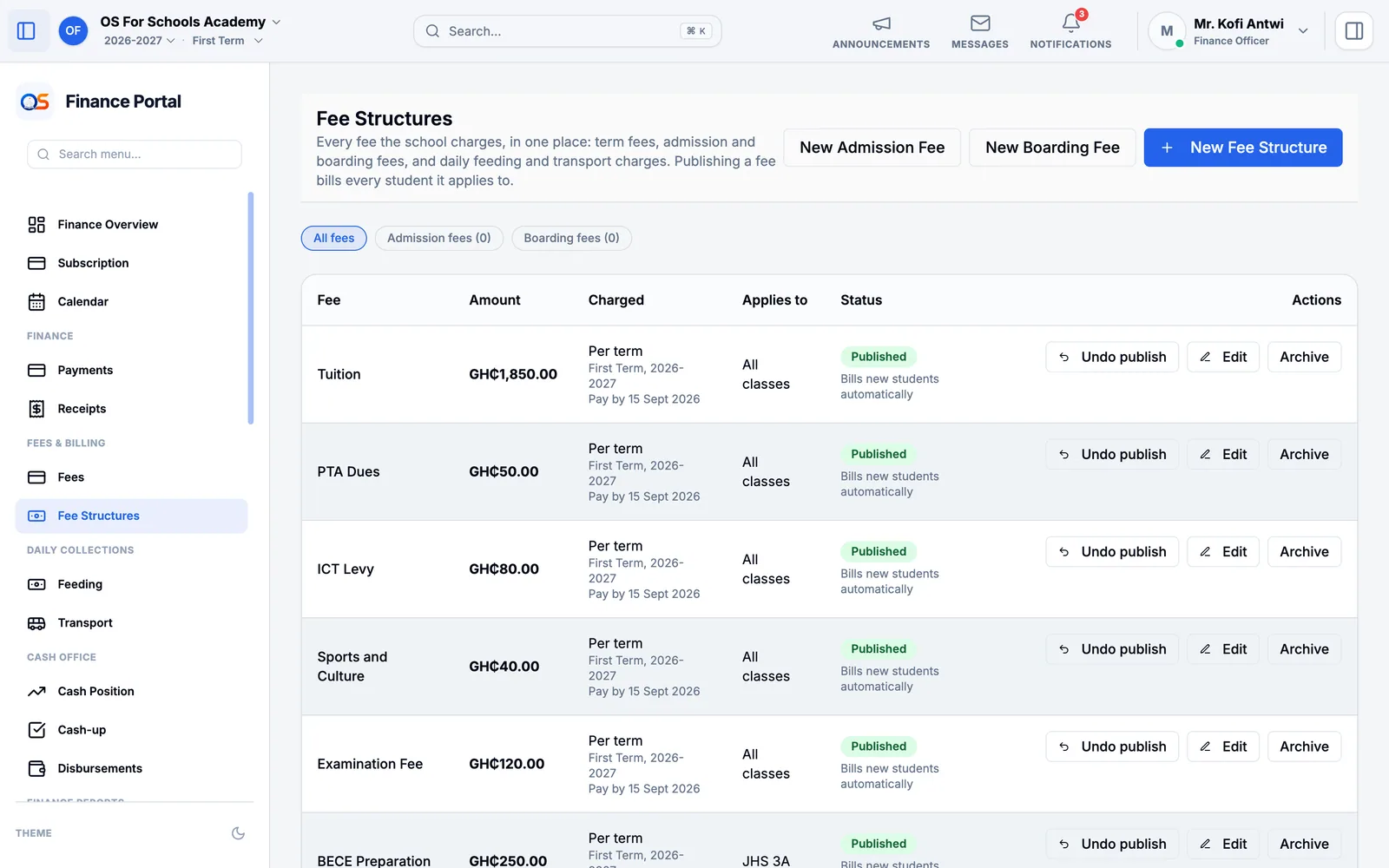
Task: Click the OS Finance Portal logo
Action: [x=35, y=102]
